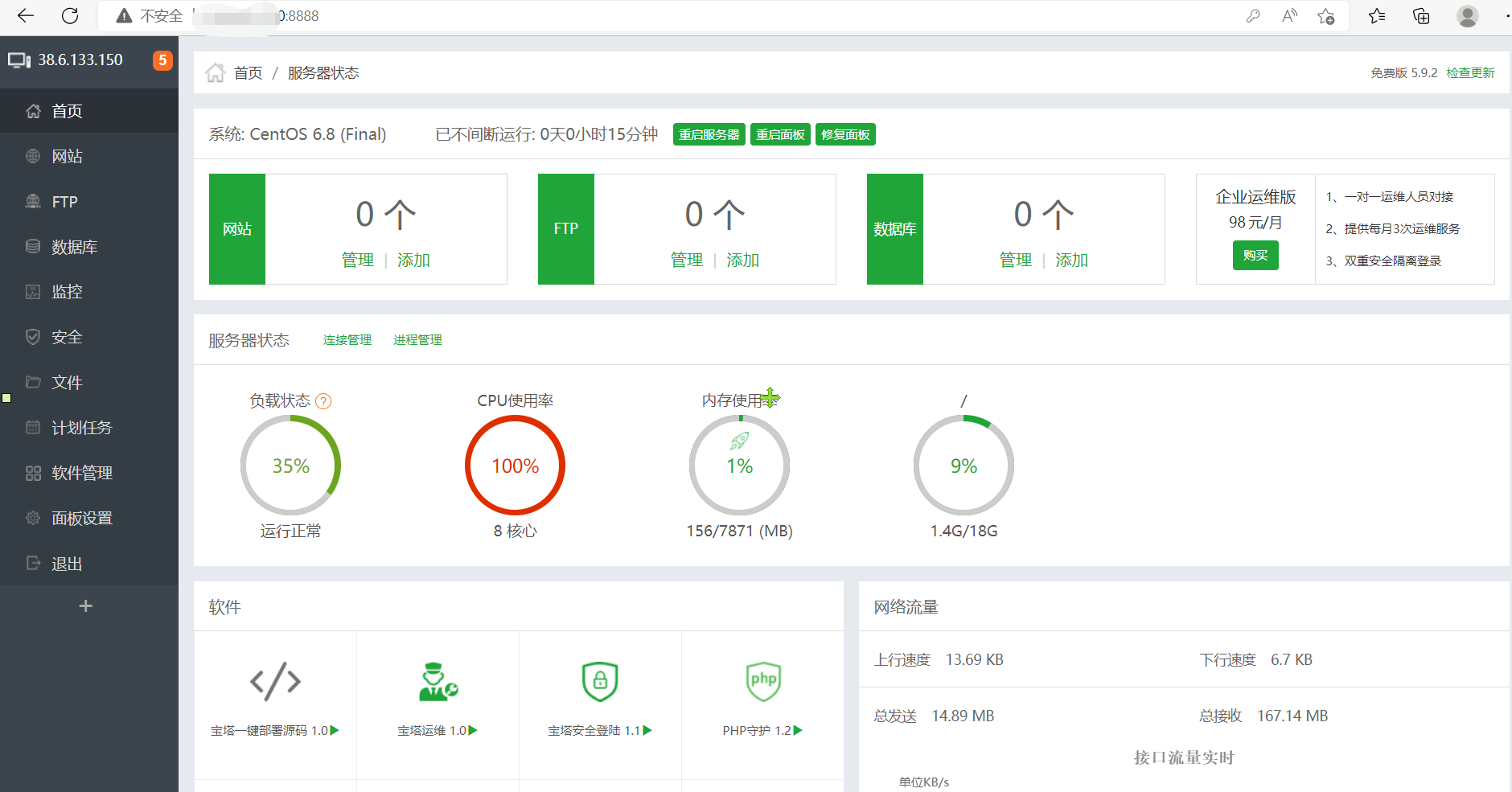Click the plus icon below the sidebar menu
Viewport: 1512px width, 792px height.
pos(86,605)
